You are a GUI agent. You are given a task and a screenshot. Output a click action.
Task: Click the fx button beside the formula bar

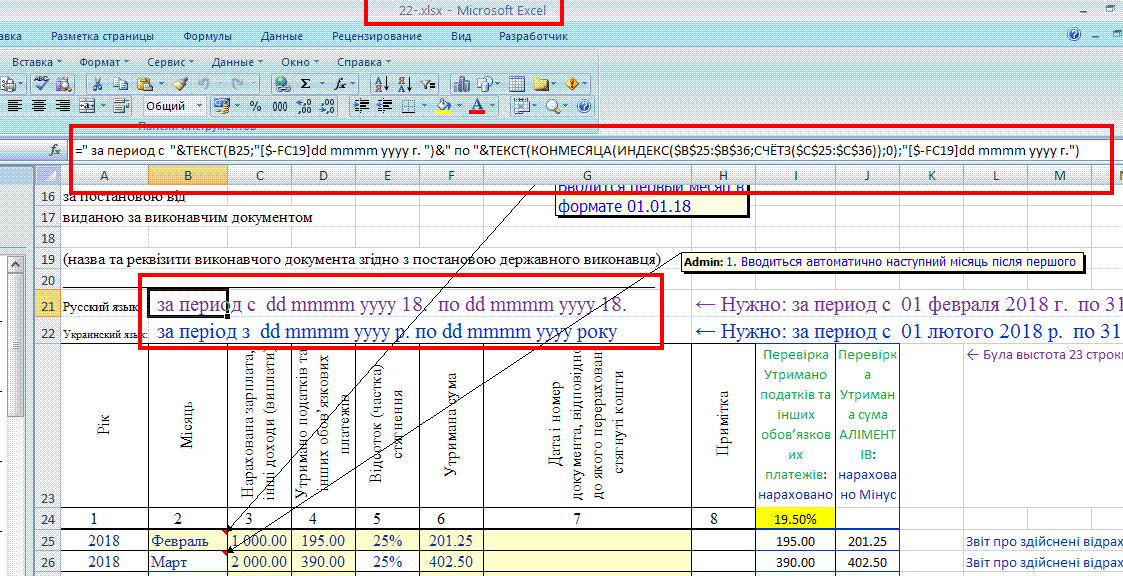(55, 151)
